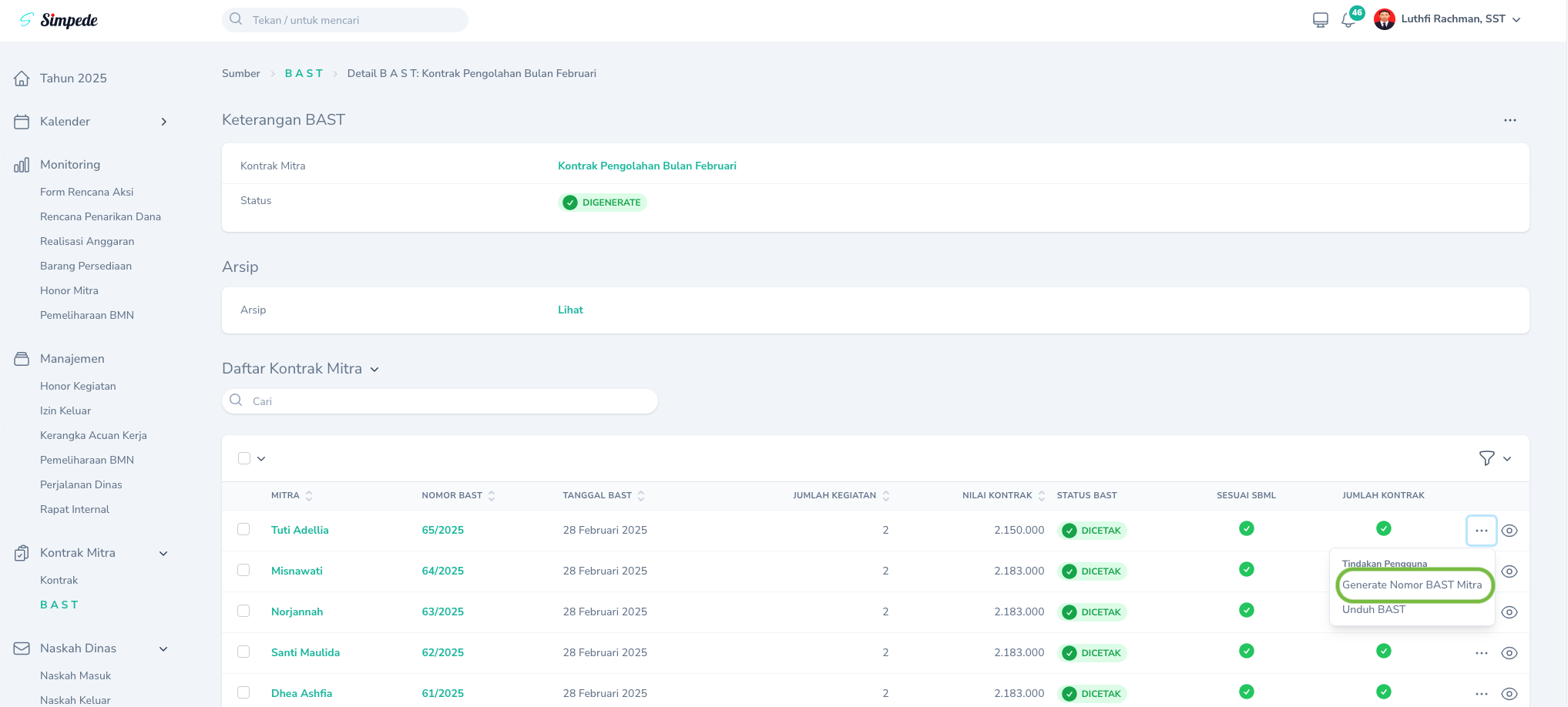The height and width of the screenshot is (707, 1568).
Task: Sort by Tanggal BAST column arrows
Action: pos(641,496)
